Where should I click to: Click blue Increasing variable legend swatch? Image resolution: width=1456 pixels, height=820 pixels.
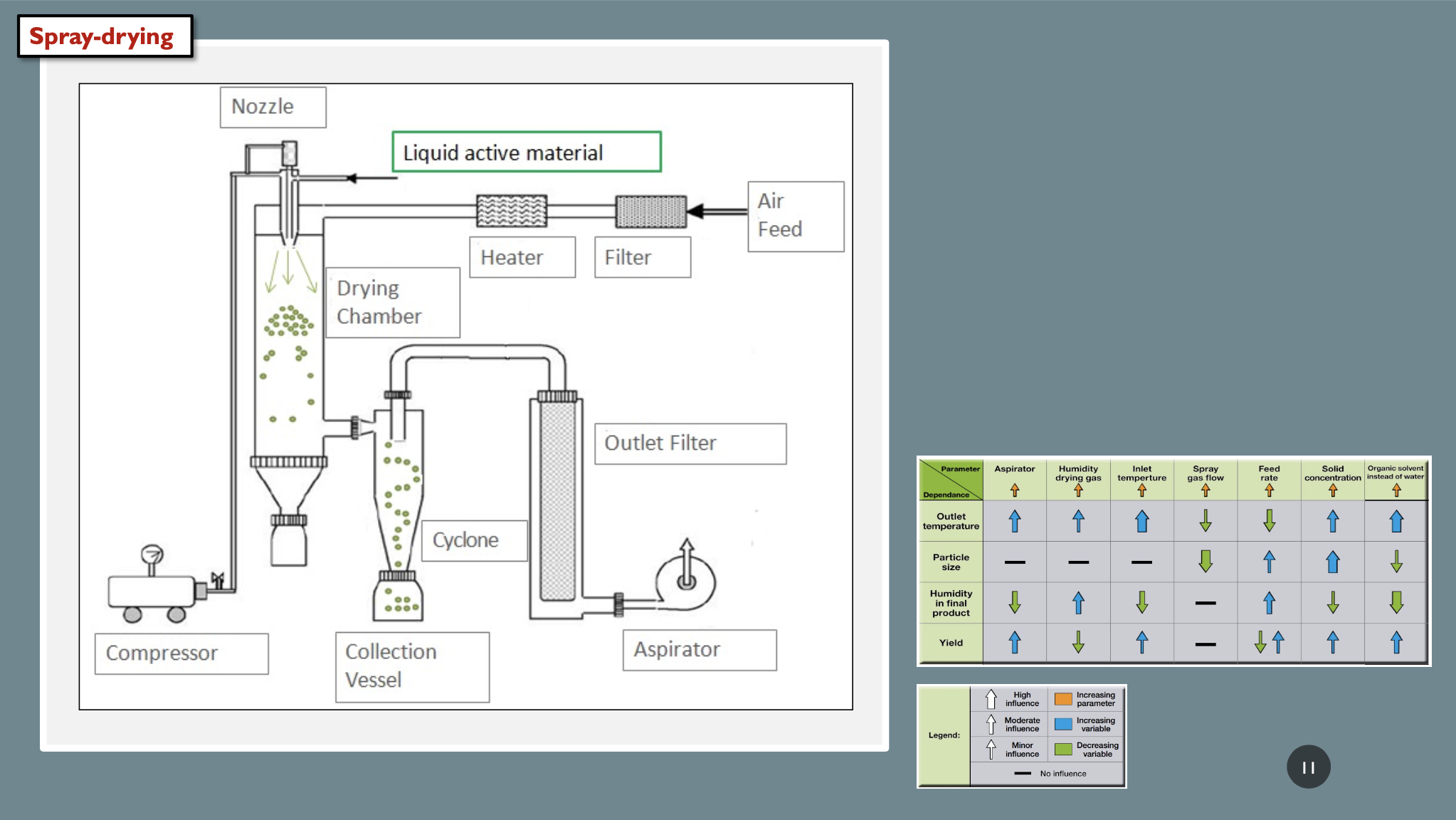pyautogui.click(x=1063, y=724)
